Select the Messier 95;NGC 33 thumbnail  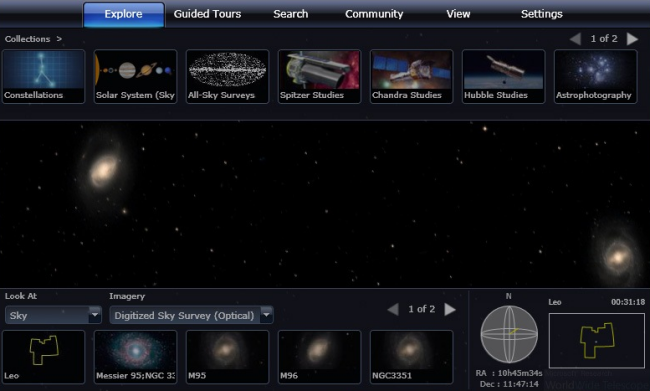point(136,357)
